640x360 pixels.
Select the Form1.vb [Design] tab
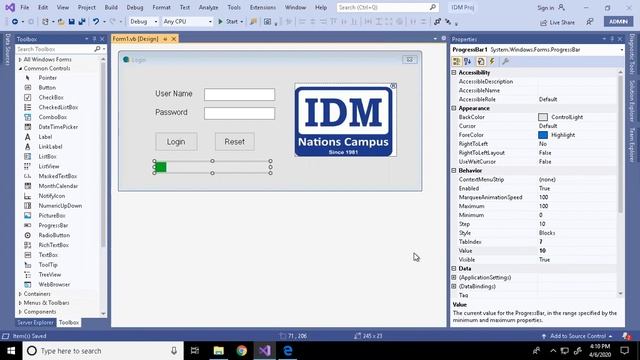click(x=136, y=39)
